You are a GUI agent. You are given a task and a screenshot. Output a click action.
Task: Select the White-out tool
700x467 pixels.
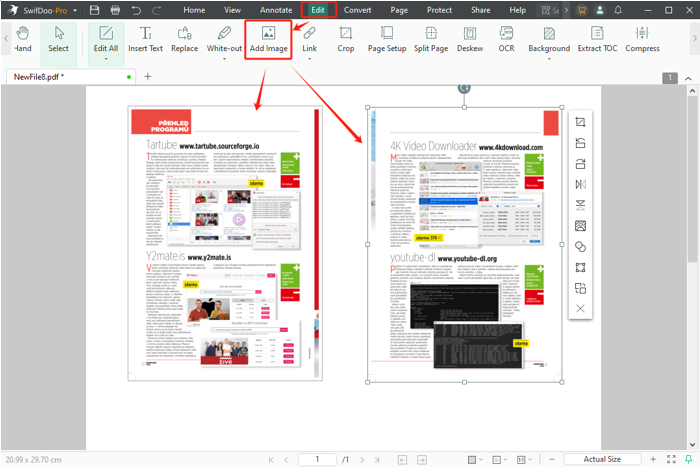[224, 40]
